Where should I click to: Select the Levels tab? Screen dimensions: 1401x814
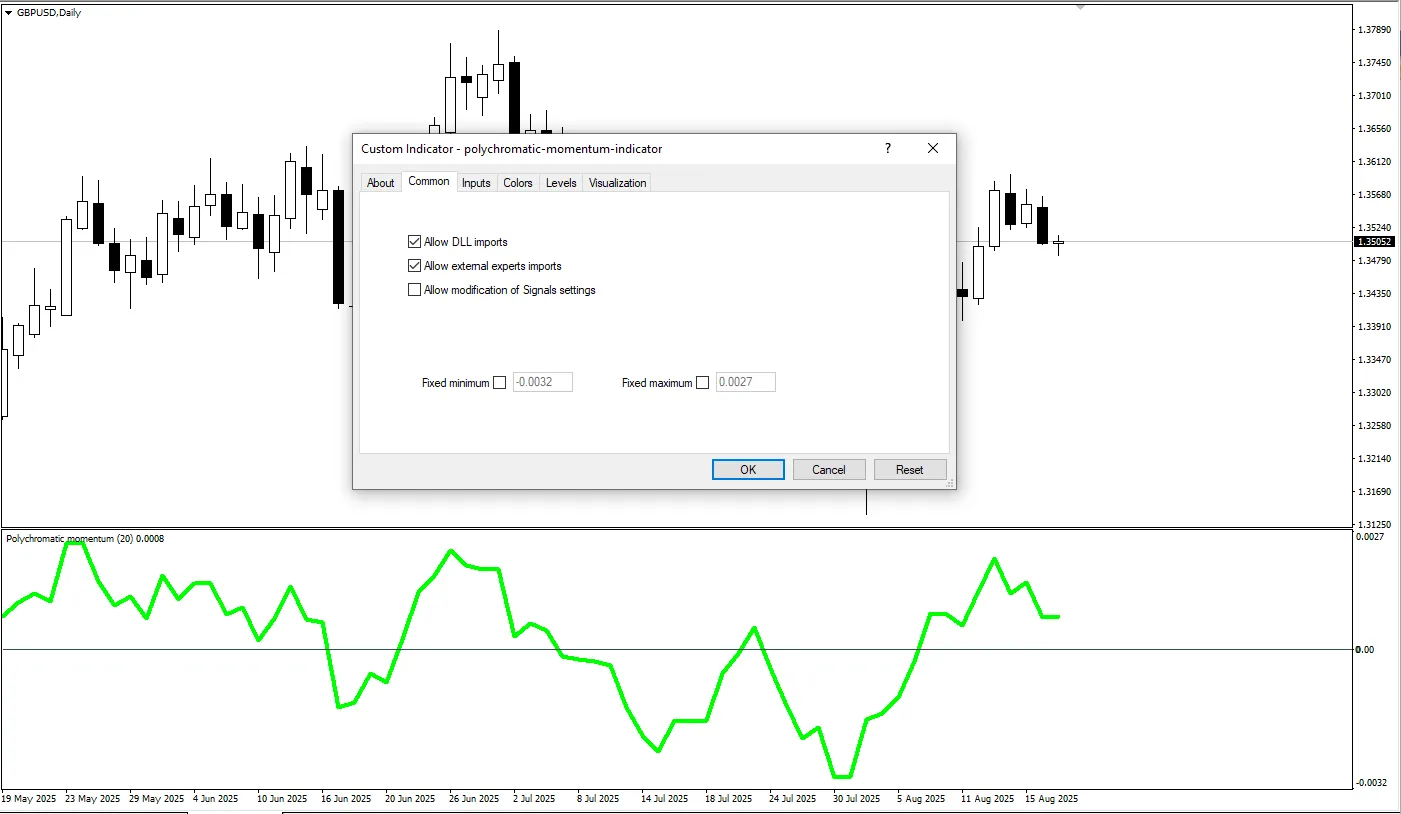tap(560, 182)
